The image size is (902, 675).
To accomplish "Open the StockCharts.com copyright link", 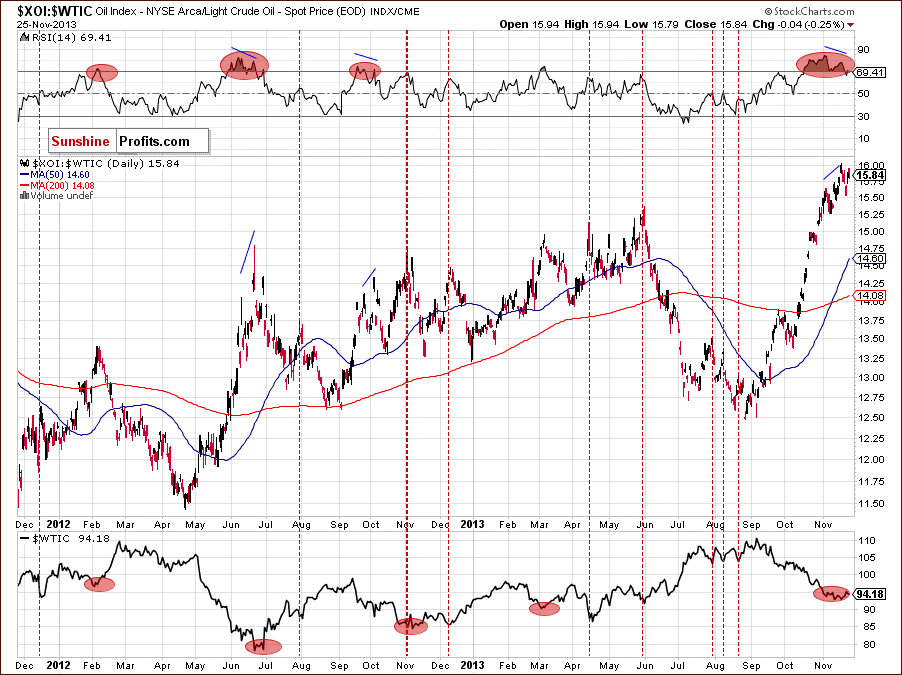I will pos(809,11).
